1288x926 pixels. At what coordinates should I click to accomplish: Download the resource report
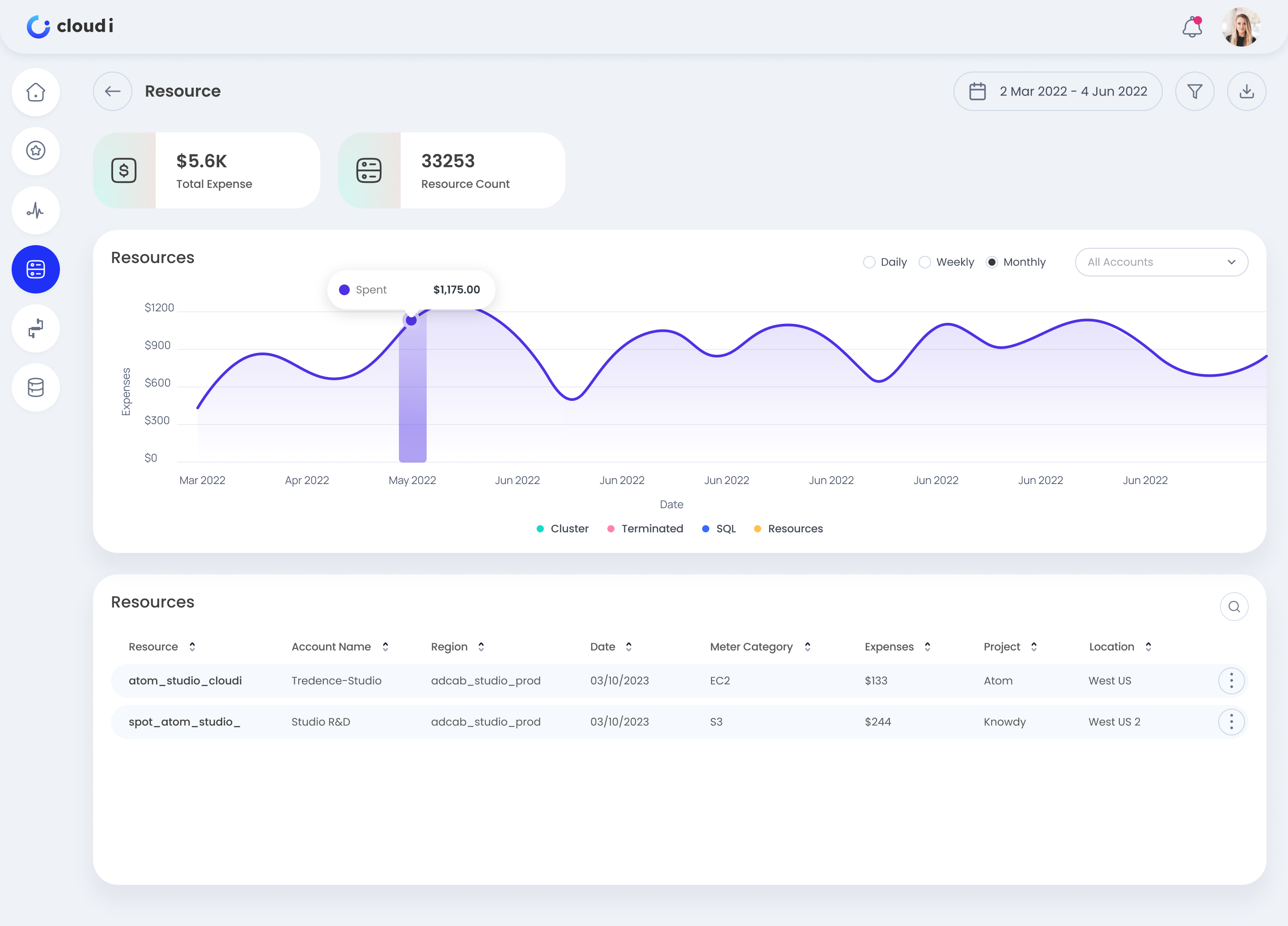1246,91
